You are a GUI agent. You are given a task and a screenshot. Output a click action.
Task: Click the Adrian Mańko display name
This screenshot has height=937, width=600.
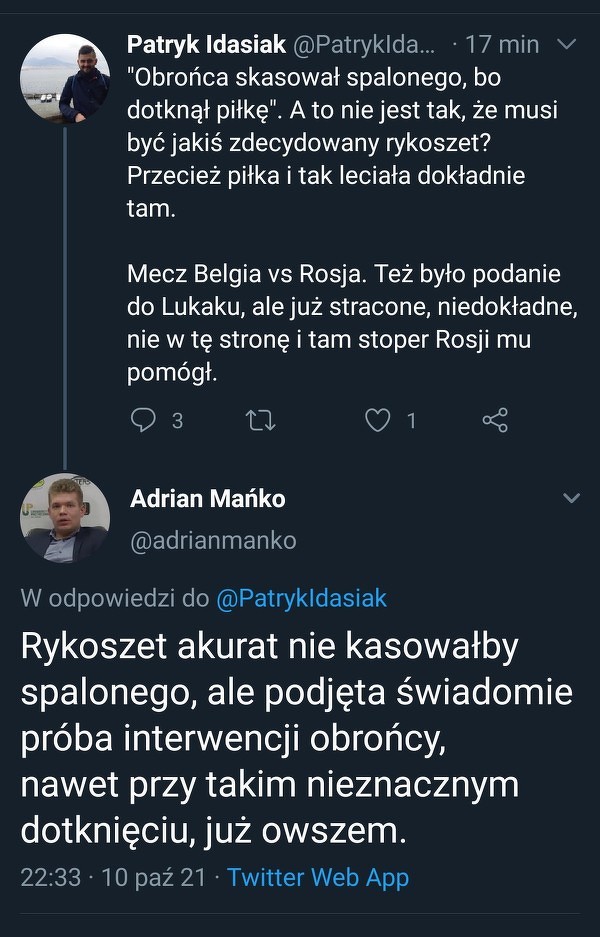(x=208, y=498)
